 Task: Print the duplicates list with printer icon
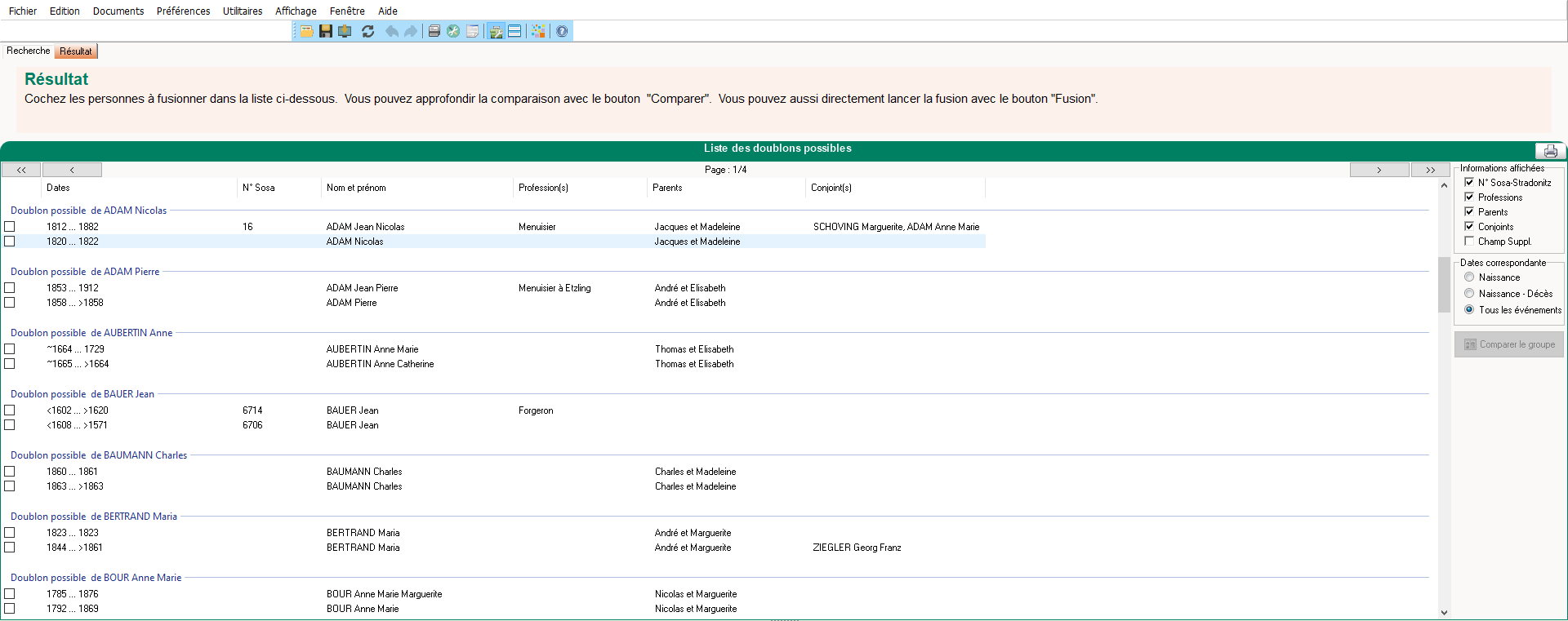[x=1550, y=151]
